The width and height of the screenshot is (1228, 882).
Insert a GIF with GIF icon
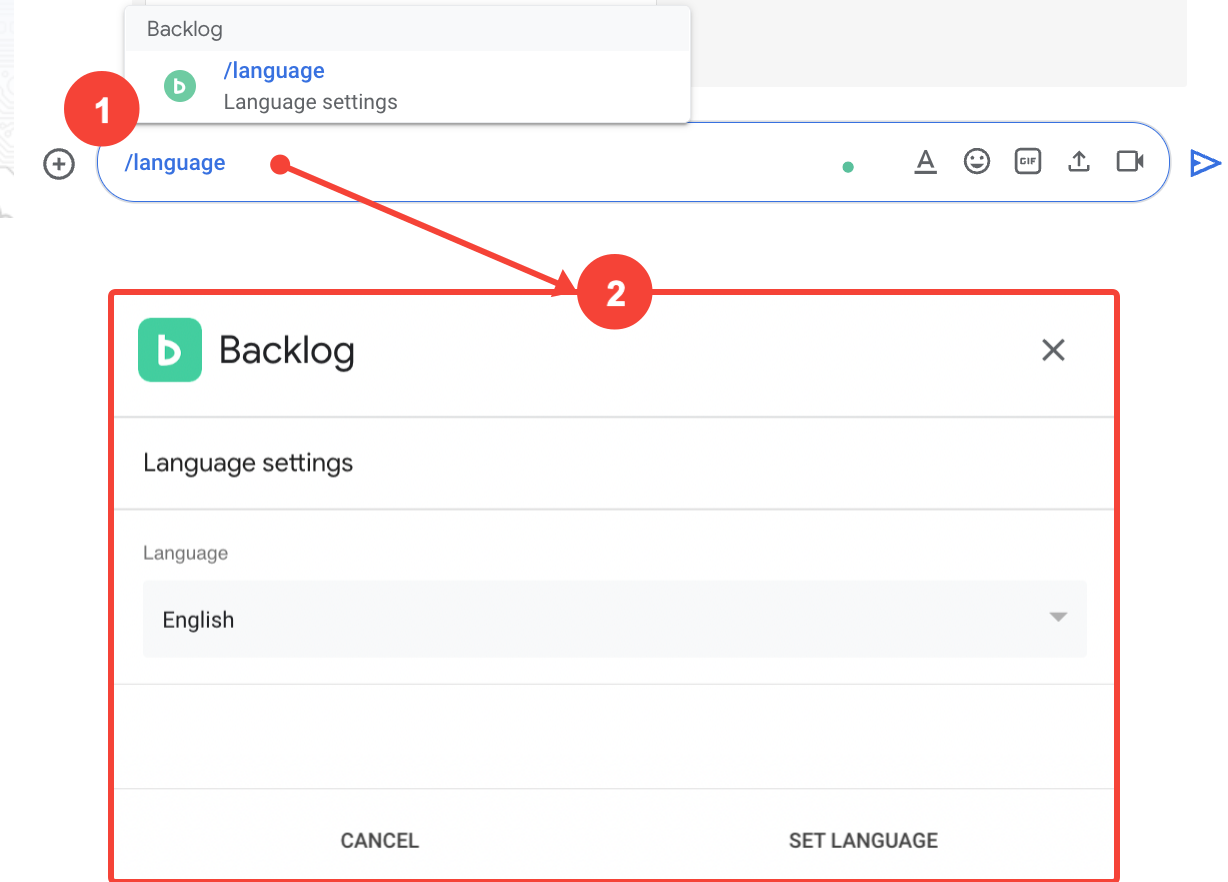[x=1028, y=161]
